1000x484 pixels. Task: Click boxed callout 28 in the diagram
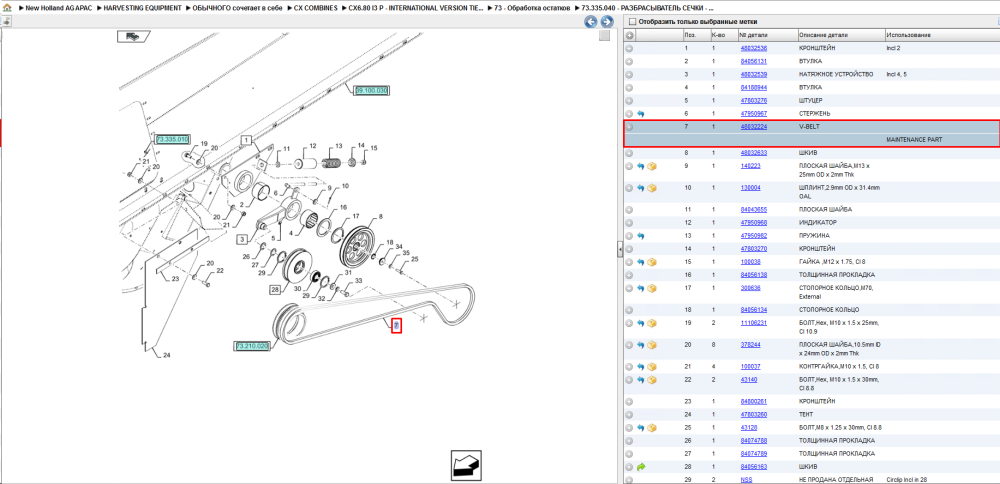[276, 291]
